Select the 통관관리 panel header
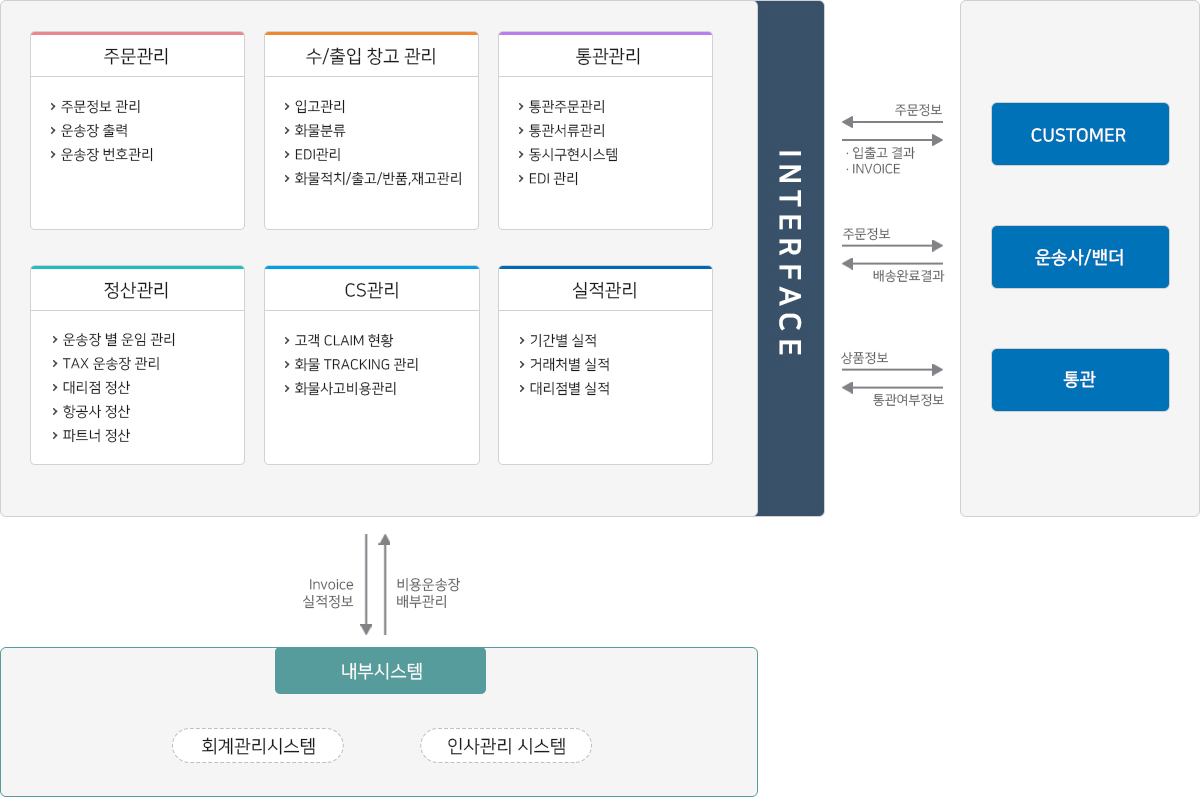1200x797 pixels. coord(605,56)
